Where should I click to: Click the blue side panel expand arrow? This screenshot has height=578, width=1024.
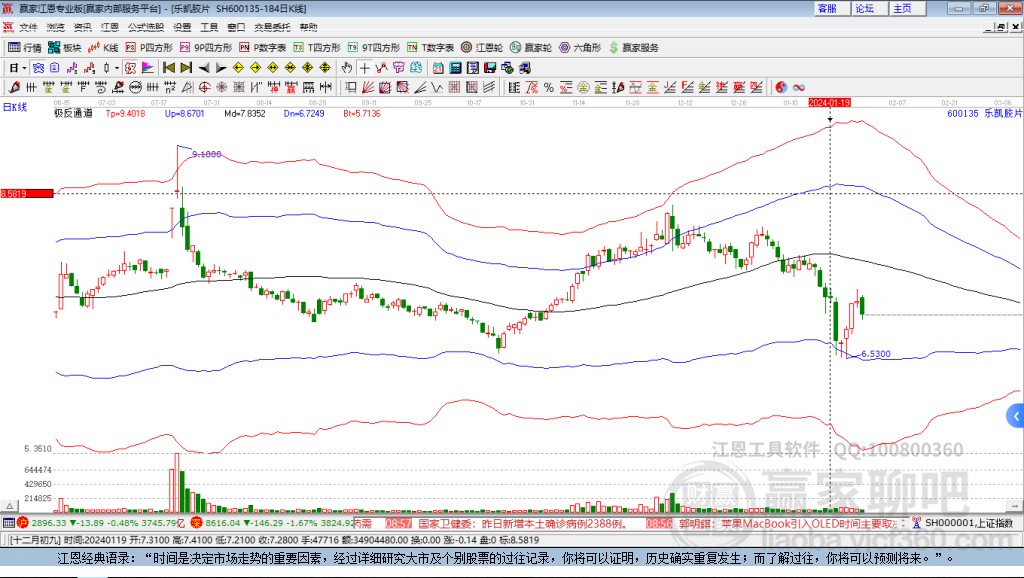(1016, 416)
